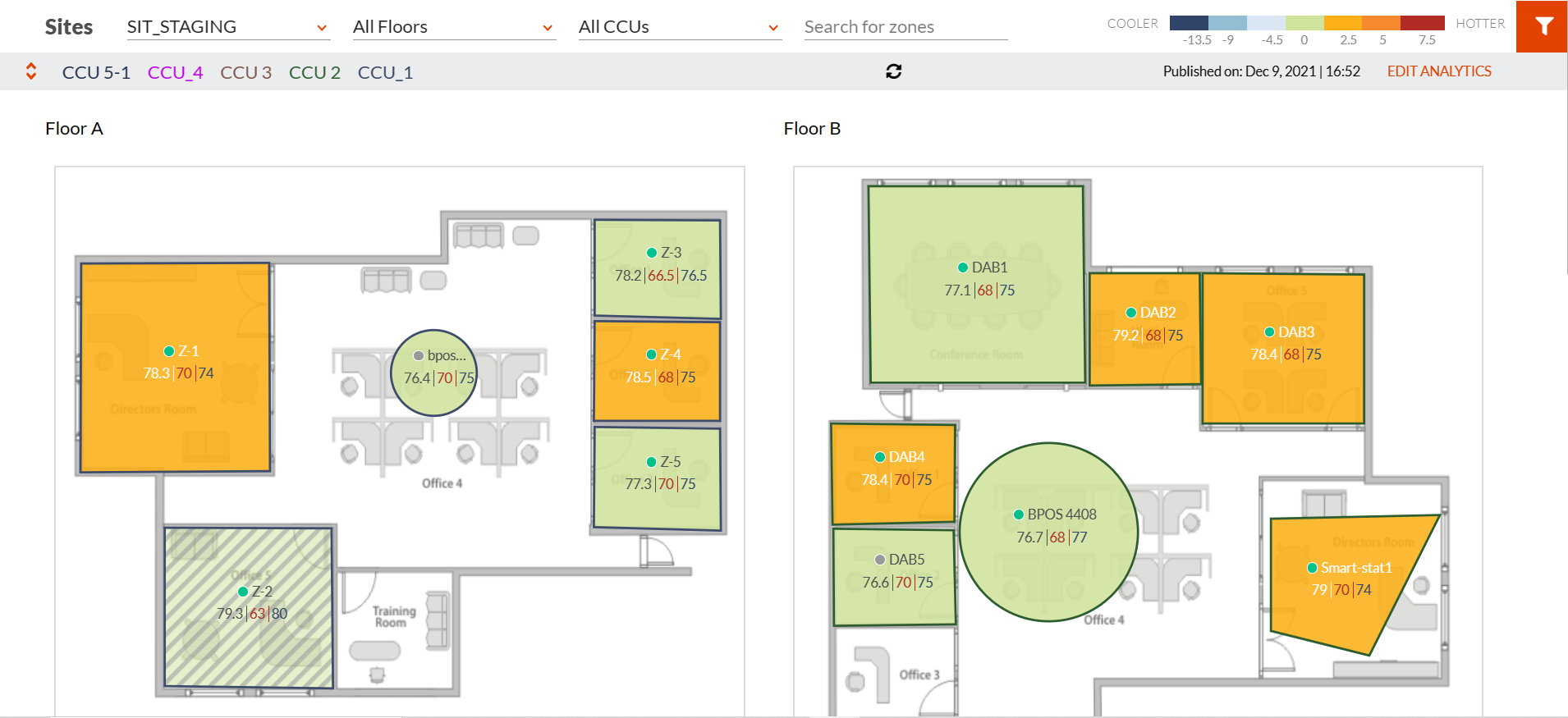The image size is (1568, 718).
Task: Click the green status dot of DAB2
Action: tap(1131, 313)
